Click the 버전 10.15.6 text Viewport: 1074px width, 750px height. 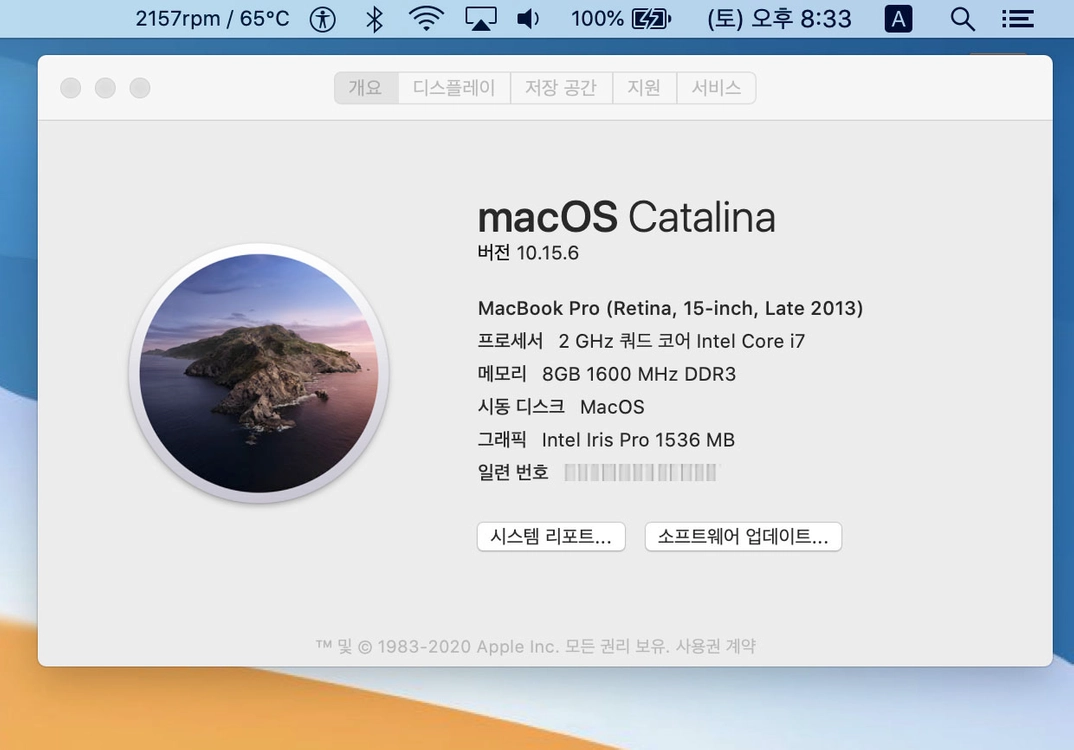click(x=528, y=253)
